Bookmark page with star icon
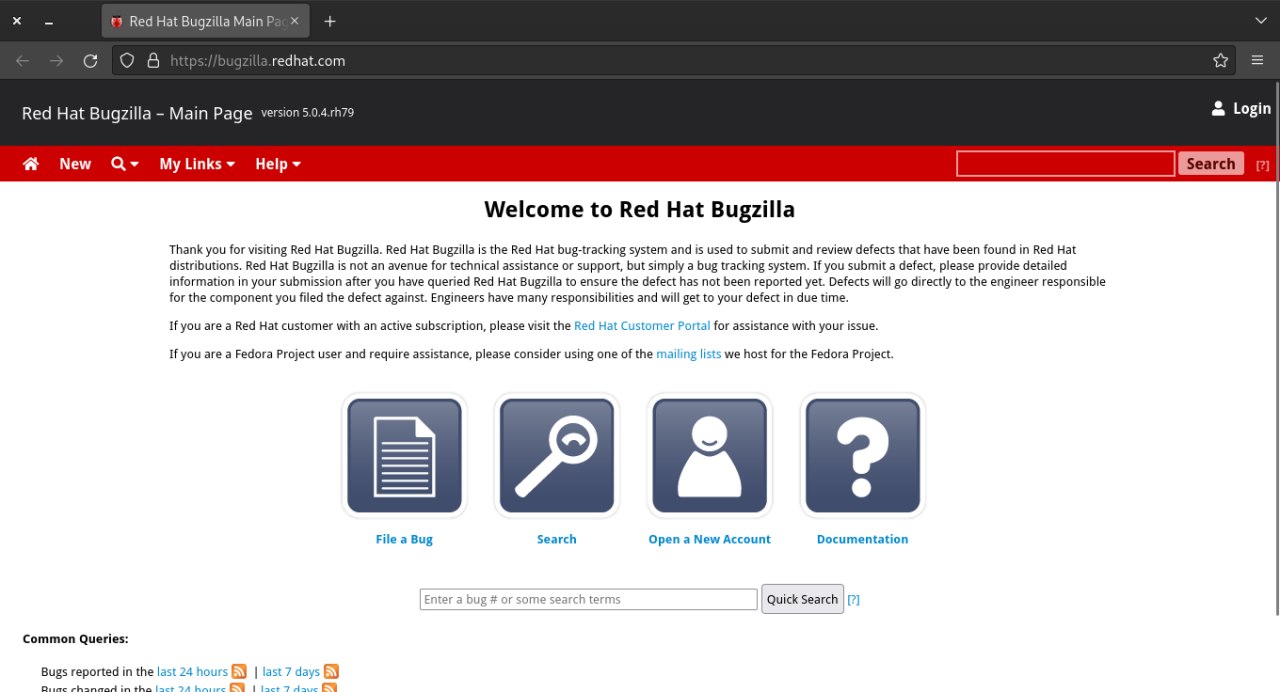The image size is (1280, 692). [1220, 61]
